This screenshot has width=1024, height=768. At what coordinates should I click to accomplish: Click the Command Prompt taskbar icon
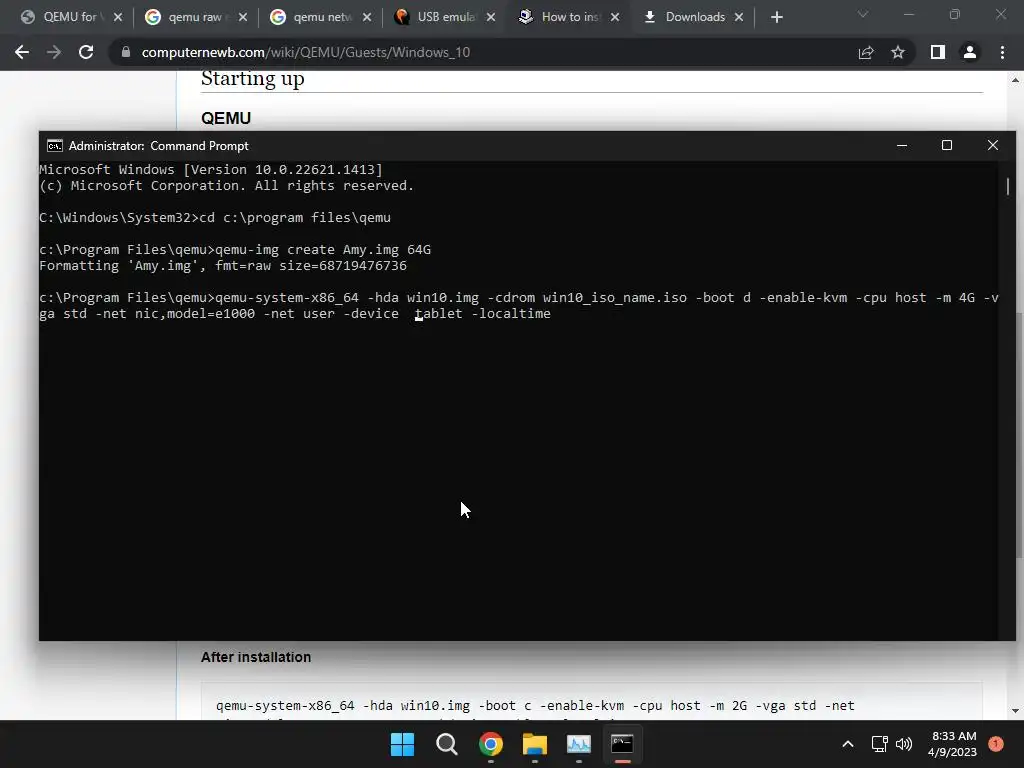point(622,744)
